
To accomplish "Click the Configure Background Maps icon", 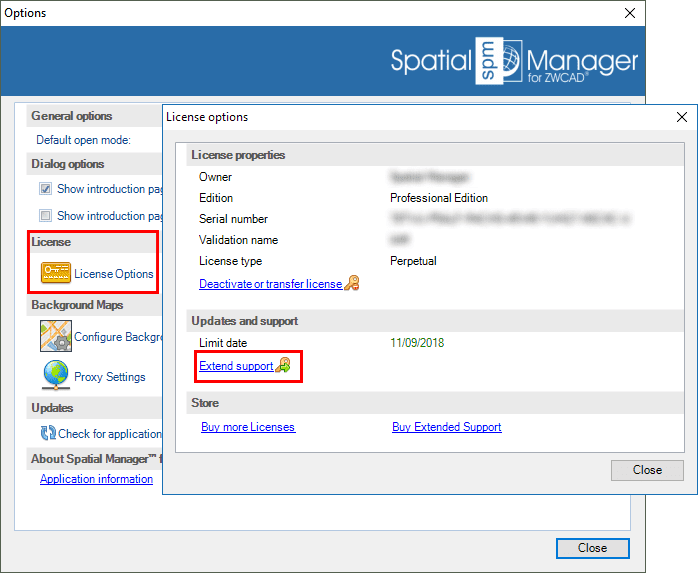I will [x=55, y=337].
